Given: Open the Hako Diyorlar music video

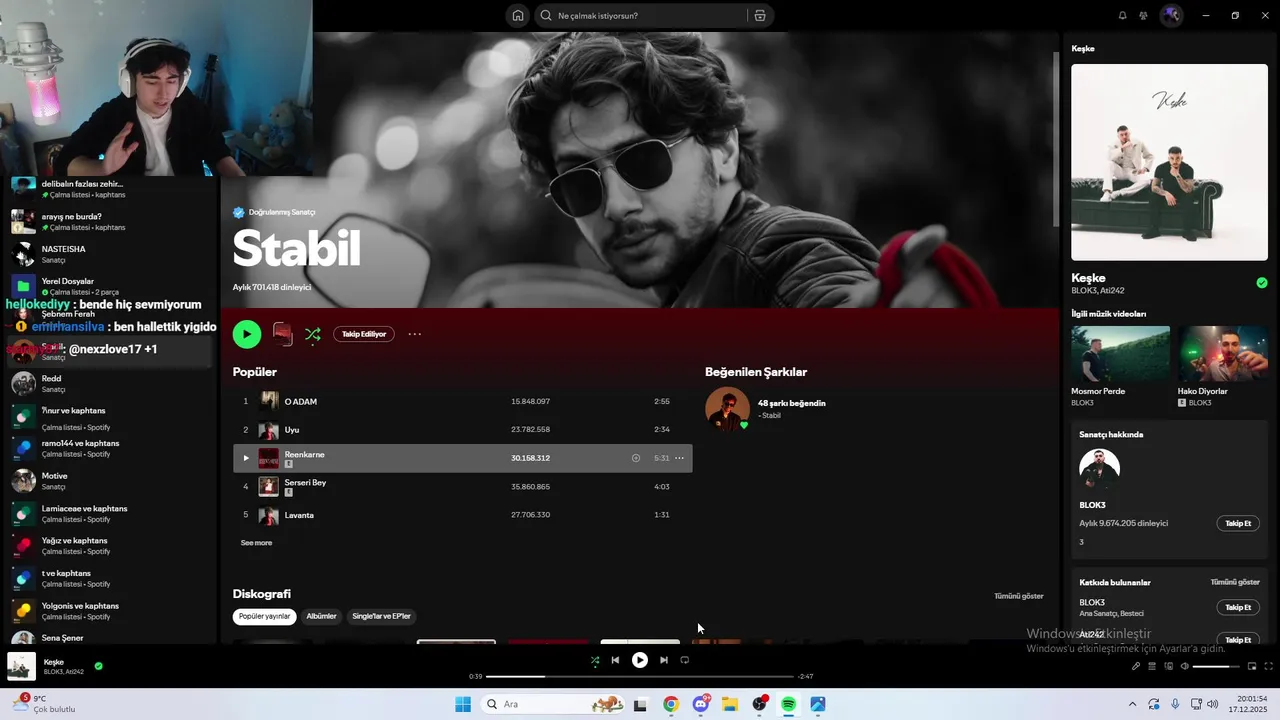Looking at the screenshot, I should [x=1223, y=353].
